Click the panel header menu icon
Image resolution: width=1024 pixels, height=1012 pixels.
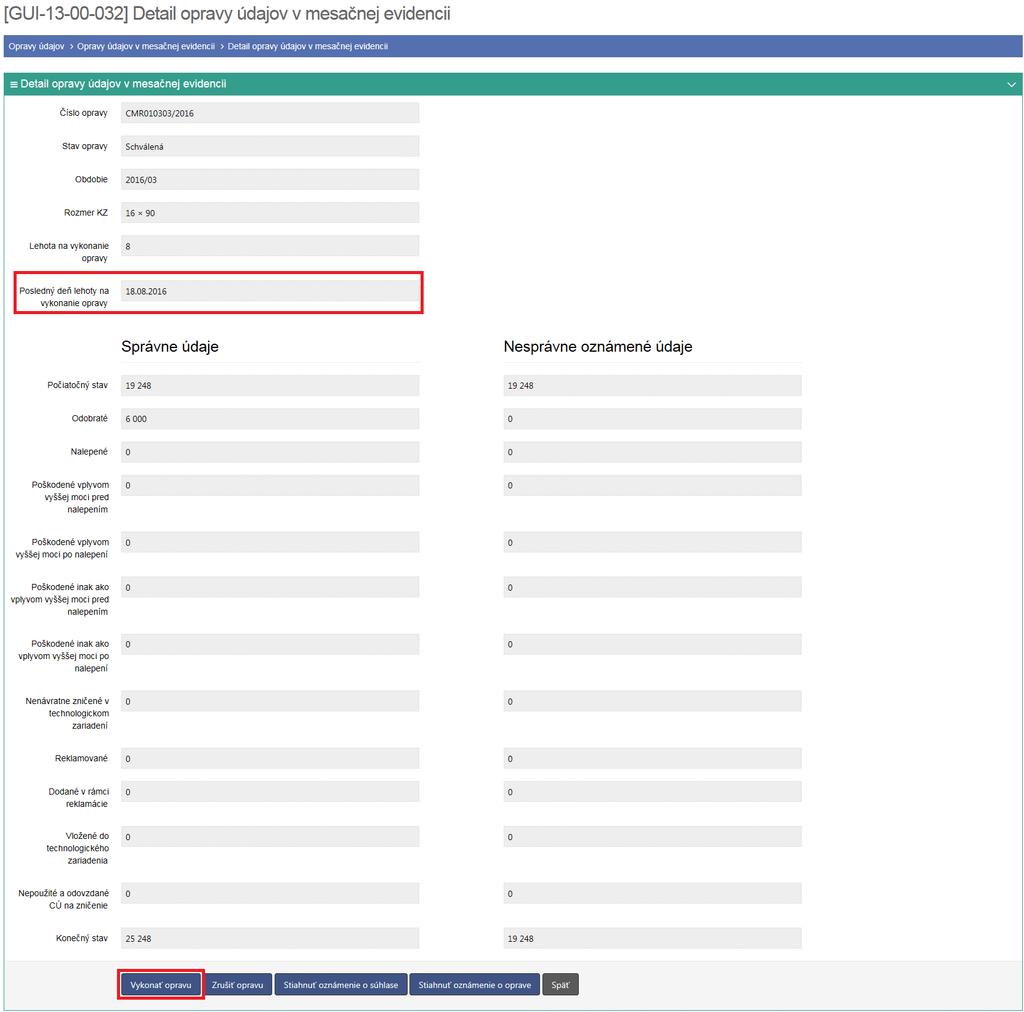point(14,84)
